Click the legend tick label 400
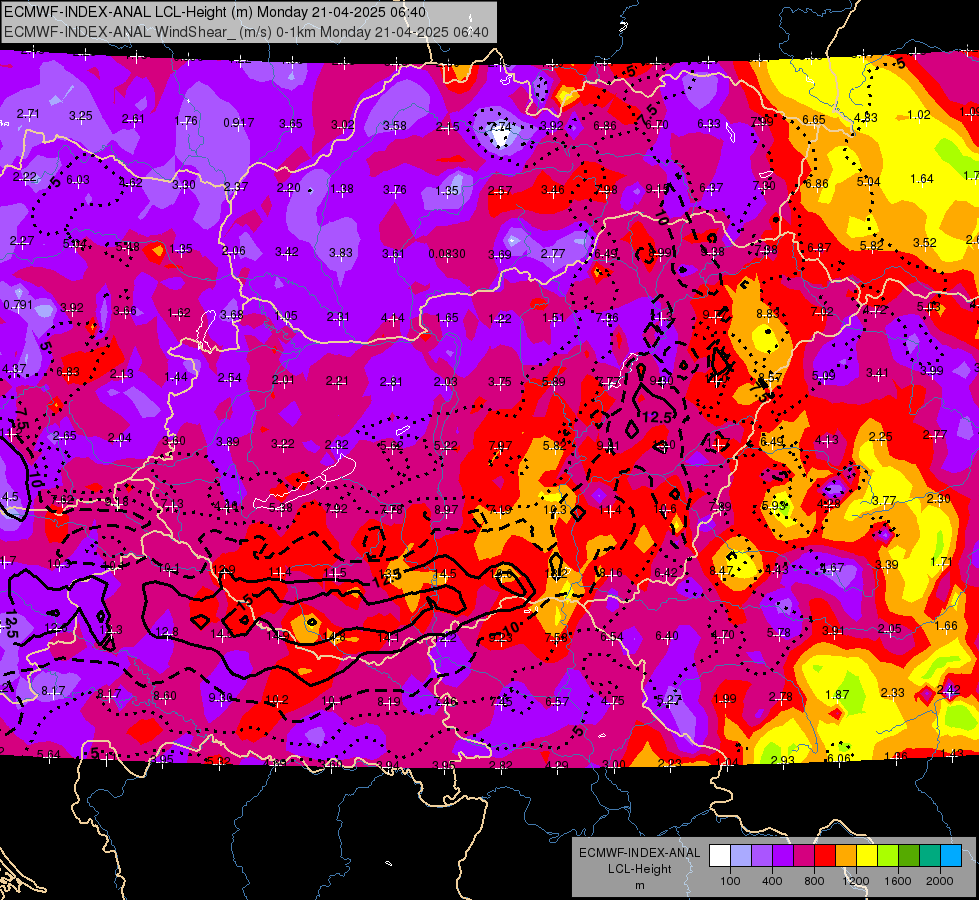The height and width of the screenshot is (900, 979). click(772, 881)
